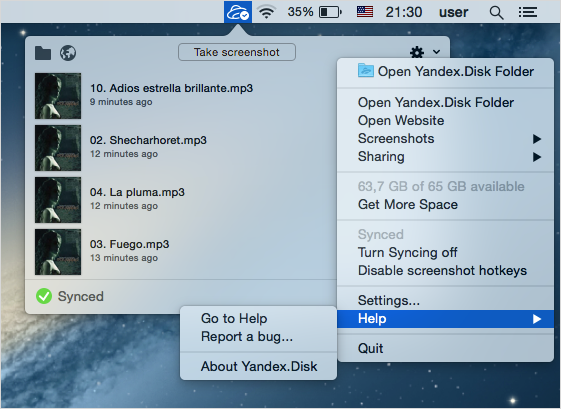Viewport: 561px width, 409px height.
Task: Open the folder icon in the popup header
Action: click(x=43, y=53)
